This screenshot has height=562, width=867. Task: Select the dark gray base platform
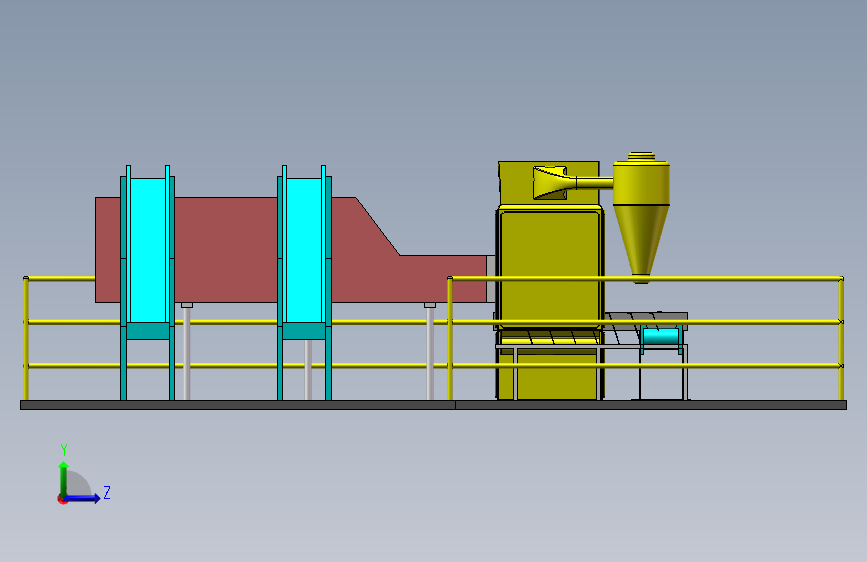[434, 405]
